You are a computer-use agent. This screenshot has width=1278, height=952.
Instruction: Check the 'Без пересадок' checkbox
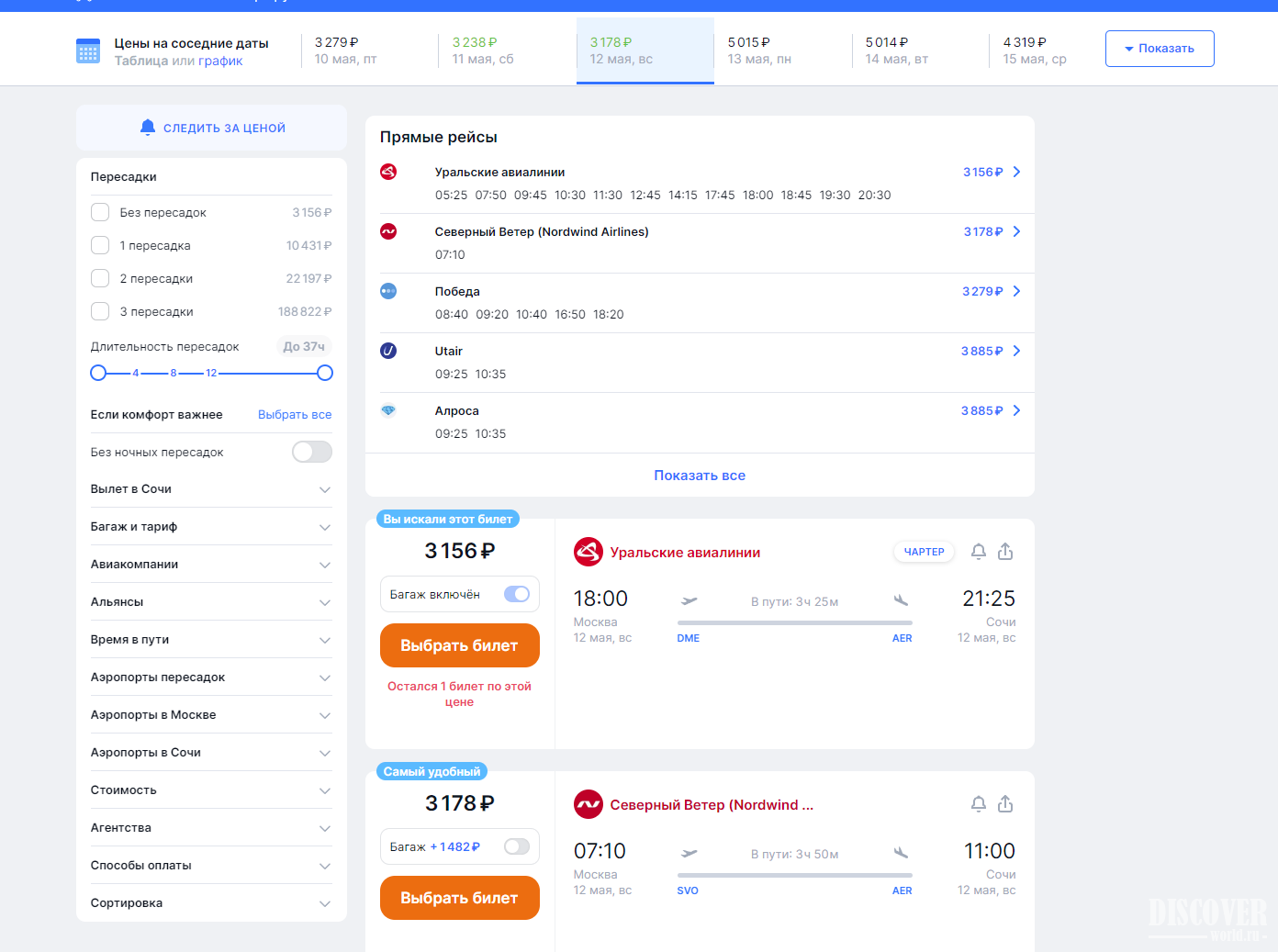[x=100, y=212]
